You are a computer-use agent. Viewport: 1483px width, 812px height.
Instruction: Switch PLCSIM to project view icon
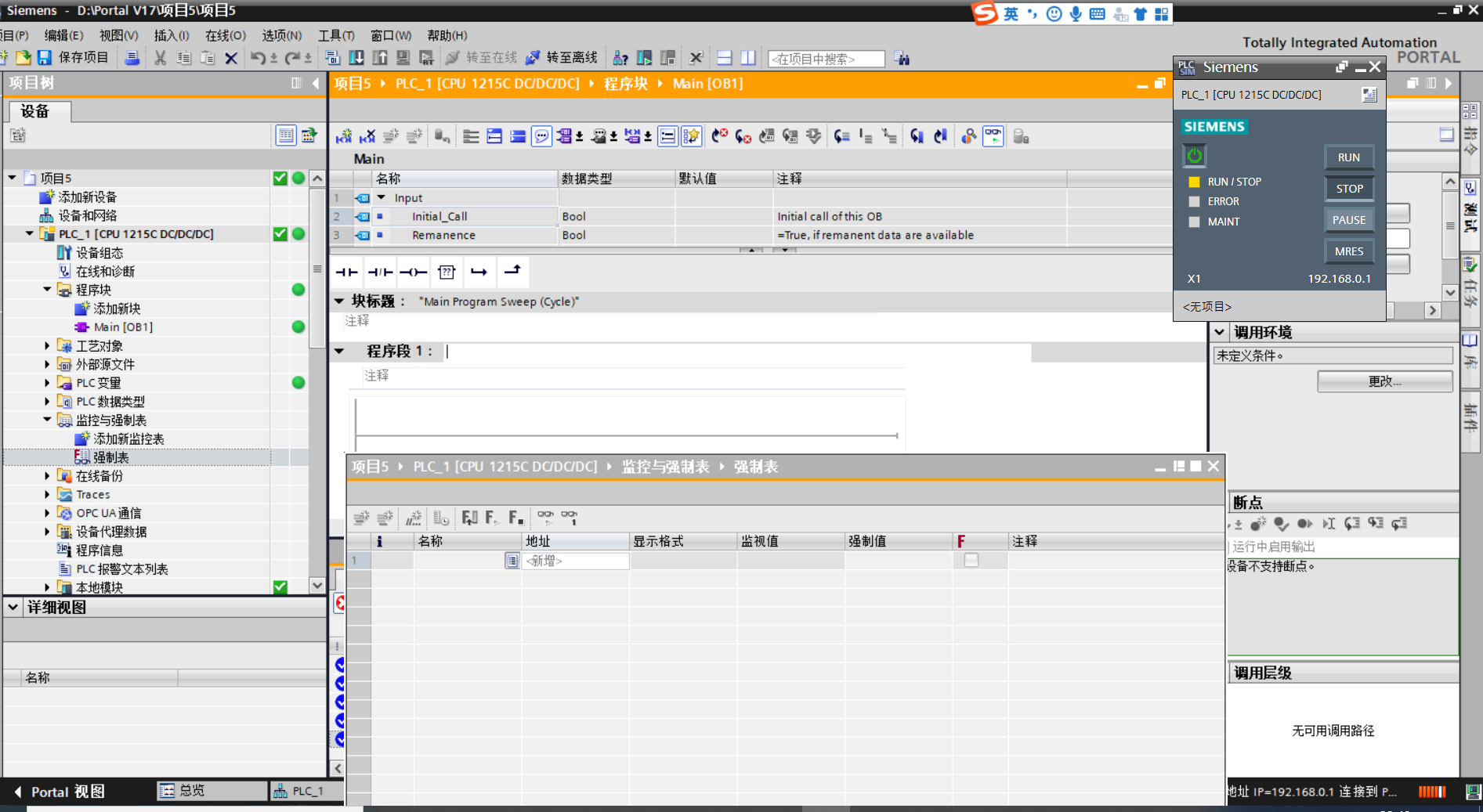(x=1369, y=95)
